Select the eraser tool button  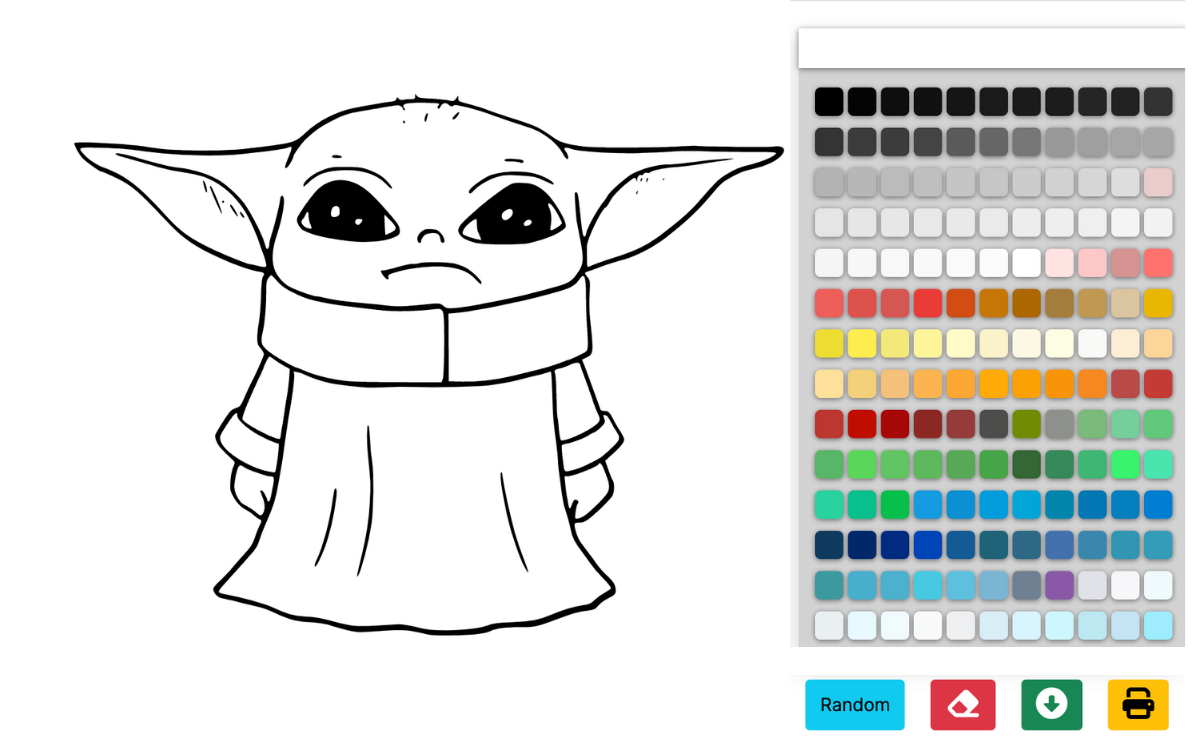963,705
